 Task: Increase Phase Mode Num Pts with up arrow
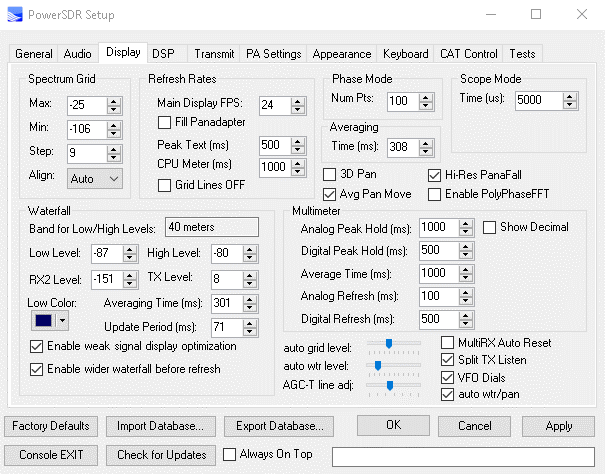(x=426, y=97)
